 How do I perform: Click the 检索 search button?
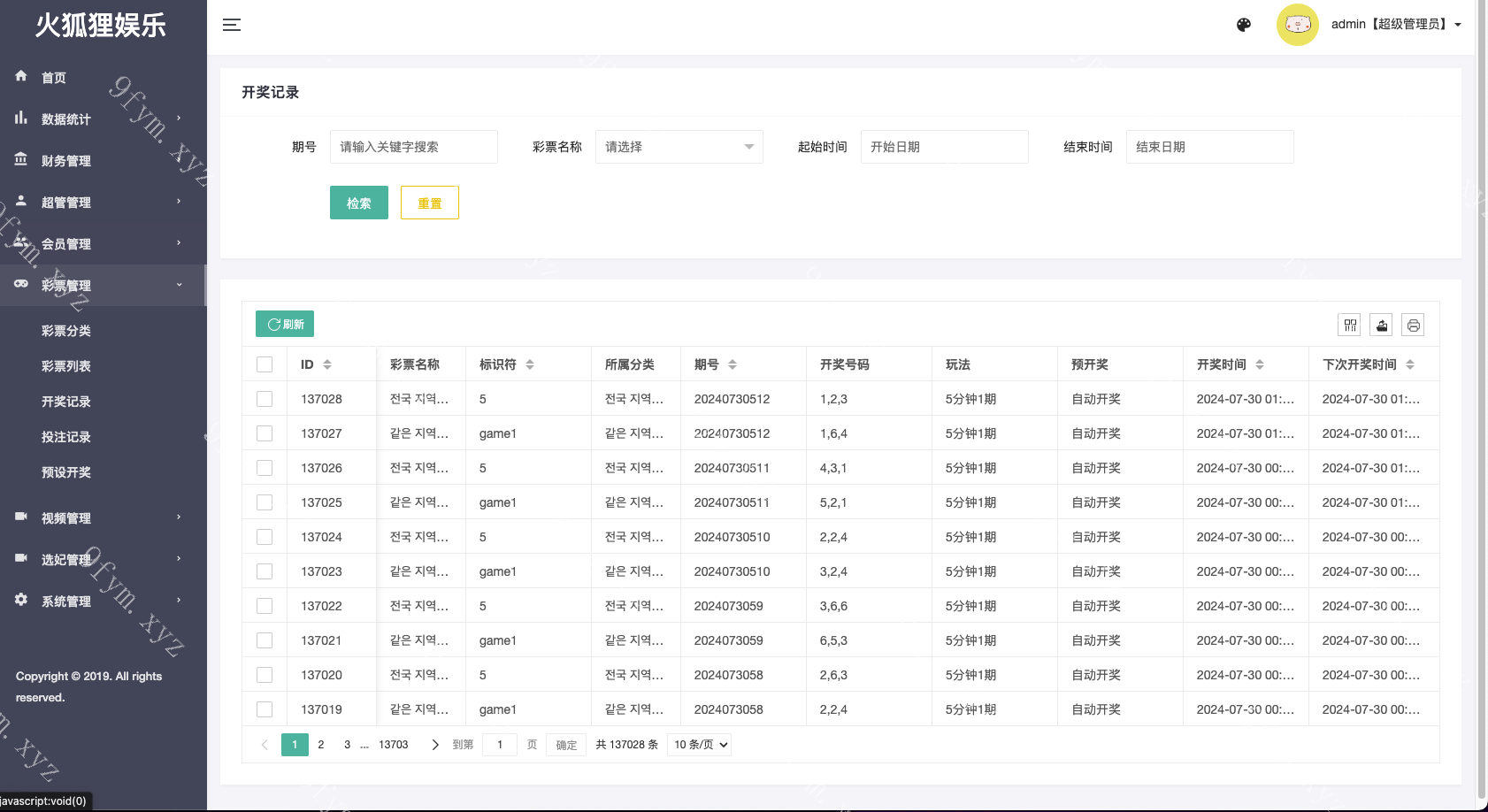pyautogui.click(x=359, y=203)
